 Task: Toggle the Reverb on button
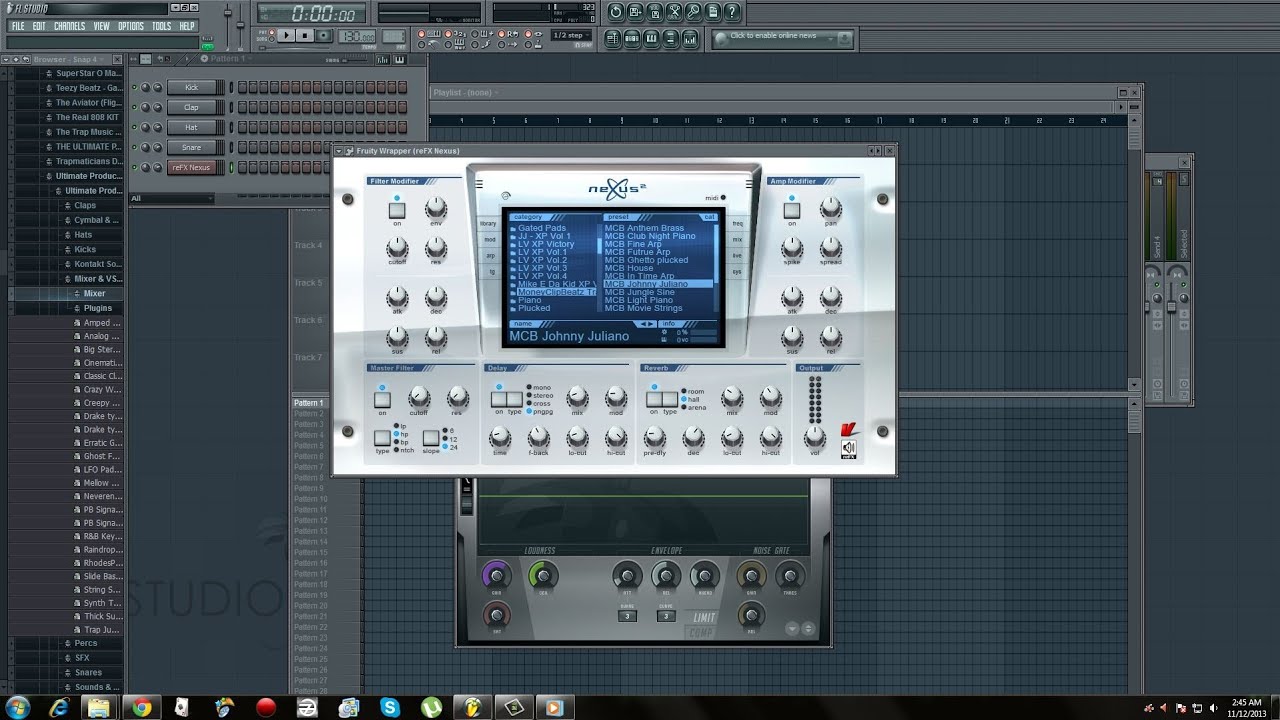pyautogui.click(x=654, y=399)
